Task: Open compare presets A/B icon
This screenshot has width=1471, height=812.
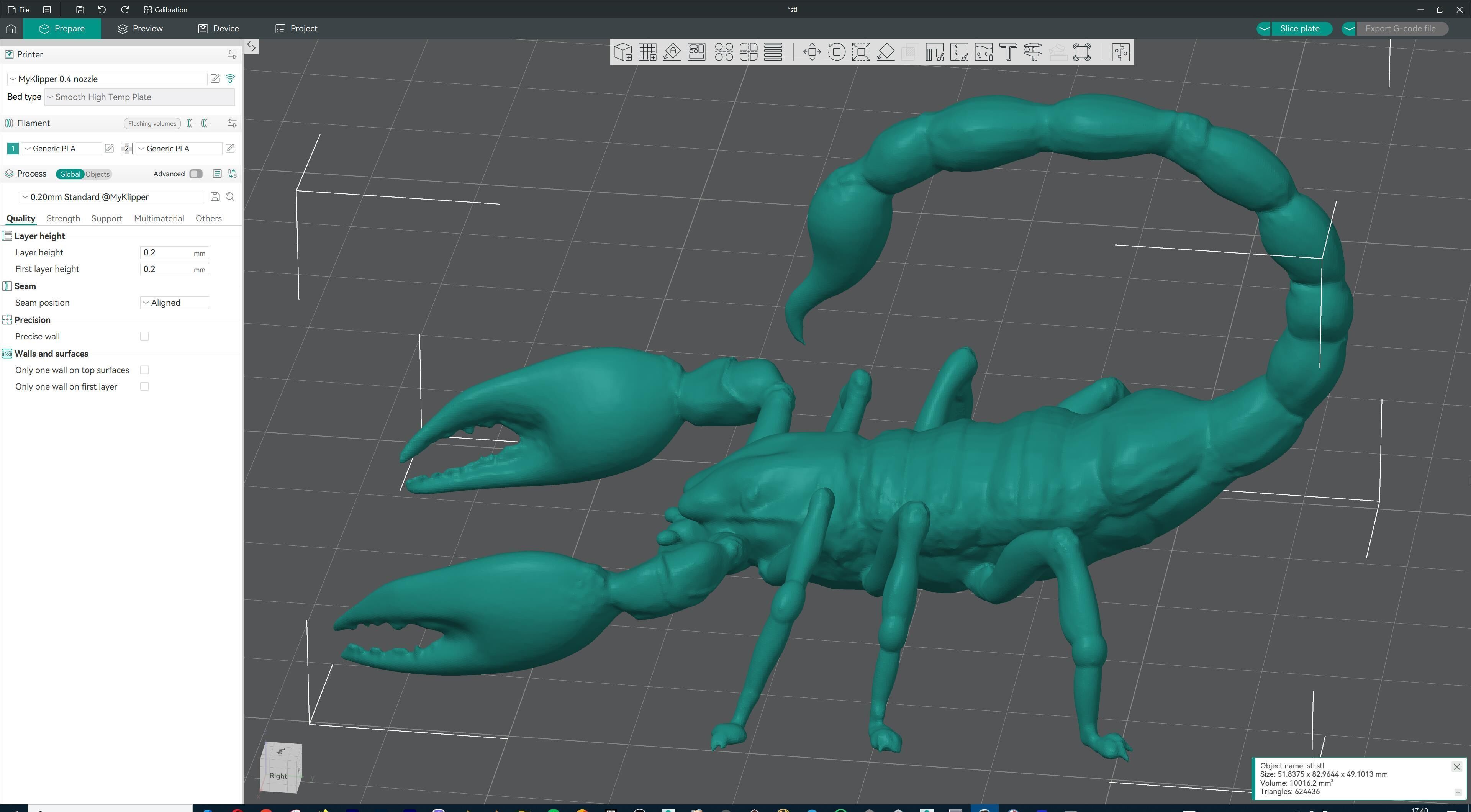Action: (x=232, y=174)
